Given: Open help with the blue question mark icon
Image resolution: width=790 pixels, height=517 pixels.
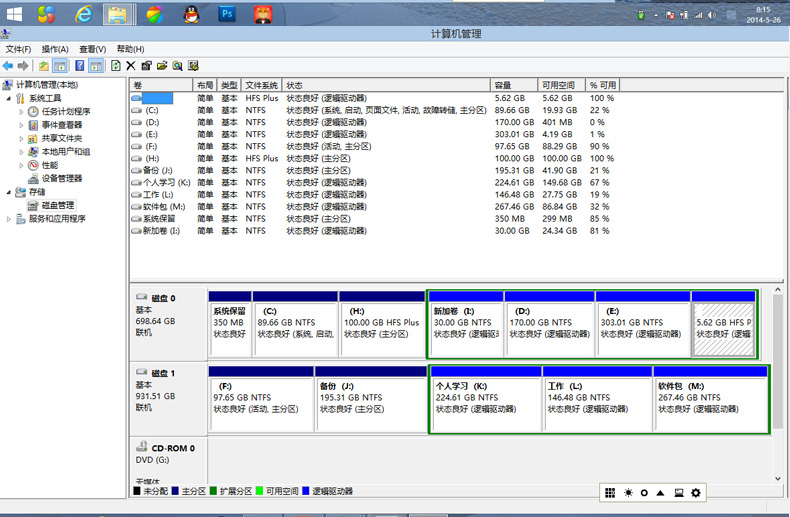Looking at the screenshot, I should [80, 66].
